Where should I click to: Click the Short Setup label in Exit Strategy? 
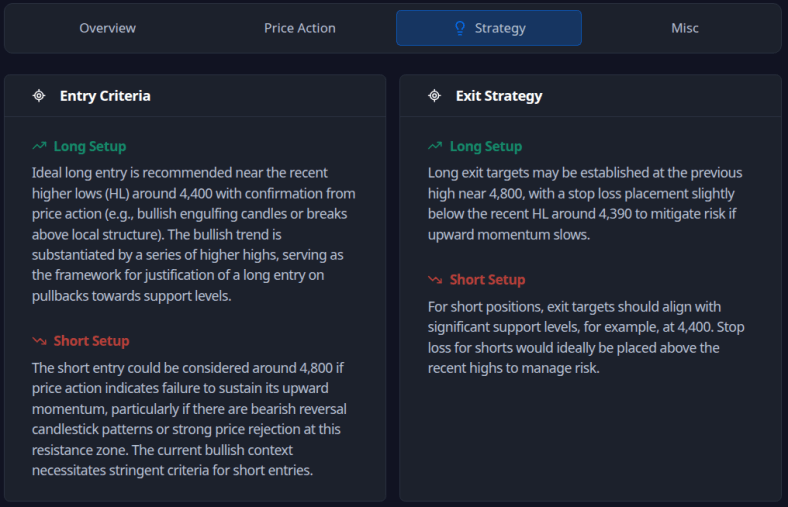(x=487, y=280)
